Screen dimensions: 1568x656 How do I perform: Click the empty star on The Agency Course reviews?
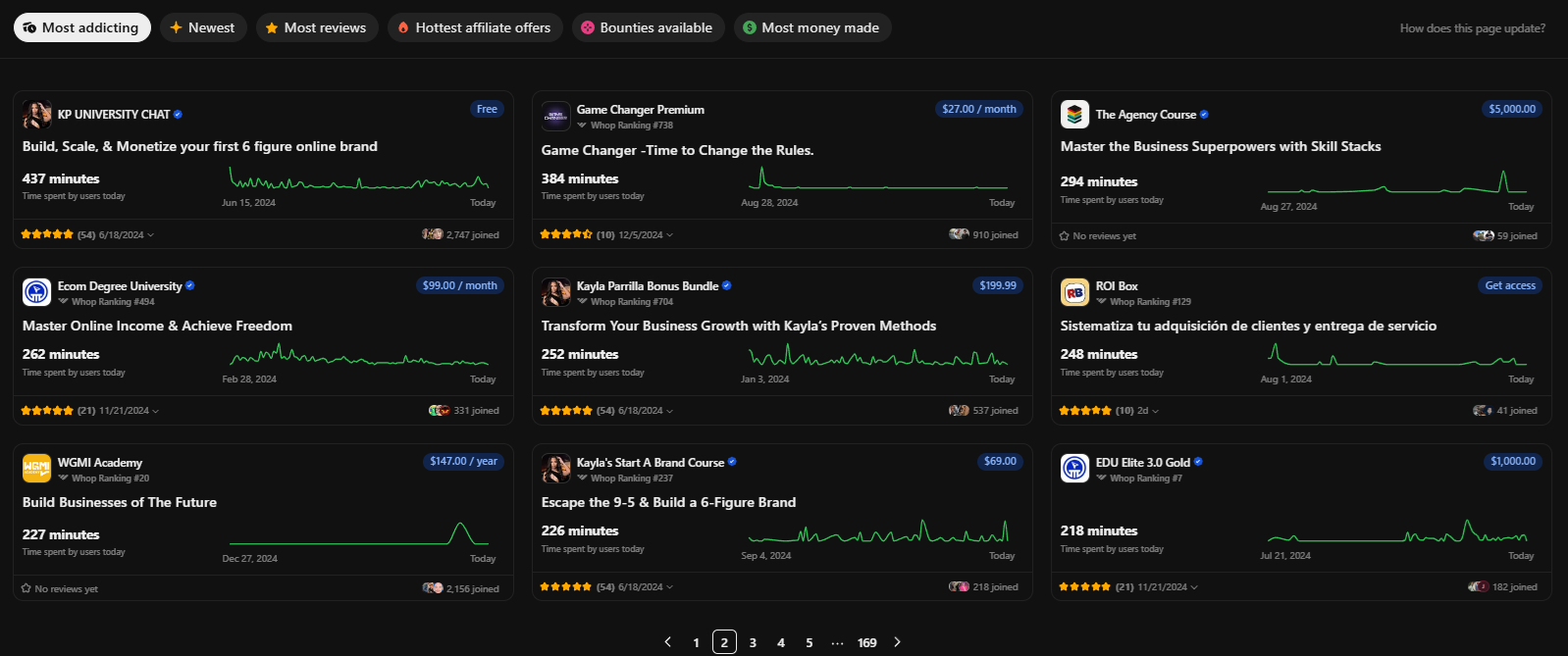pos(1065,236)
